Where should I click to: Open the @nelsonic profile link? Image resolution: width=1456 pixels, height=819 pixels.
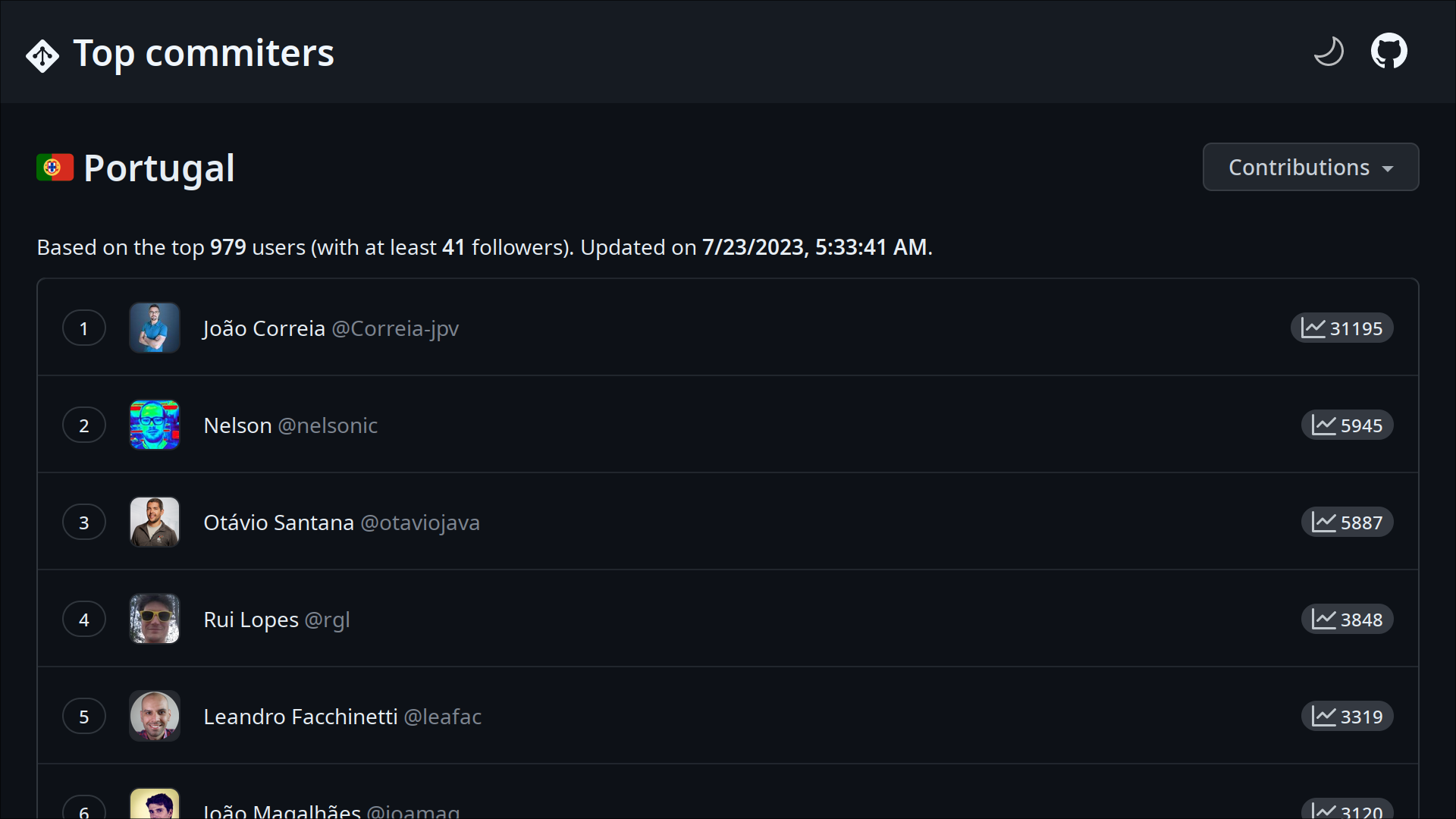point(328,425)
